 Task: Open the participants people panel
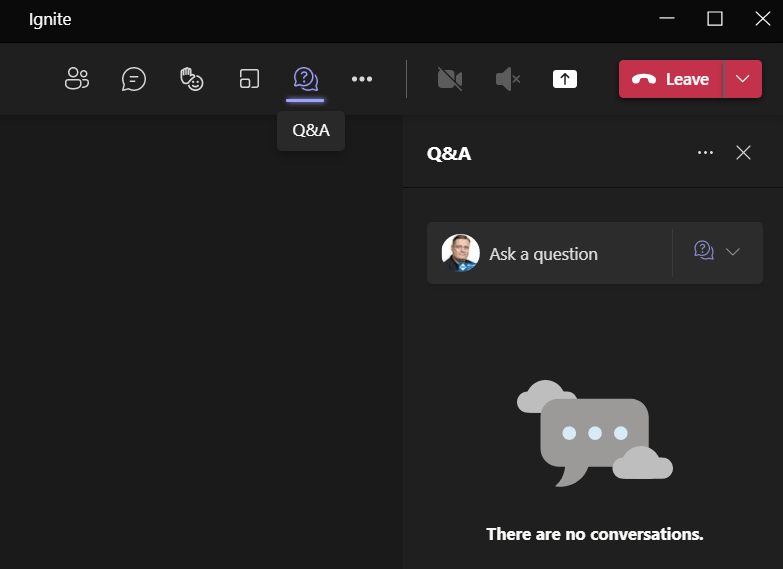77,79
